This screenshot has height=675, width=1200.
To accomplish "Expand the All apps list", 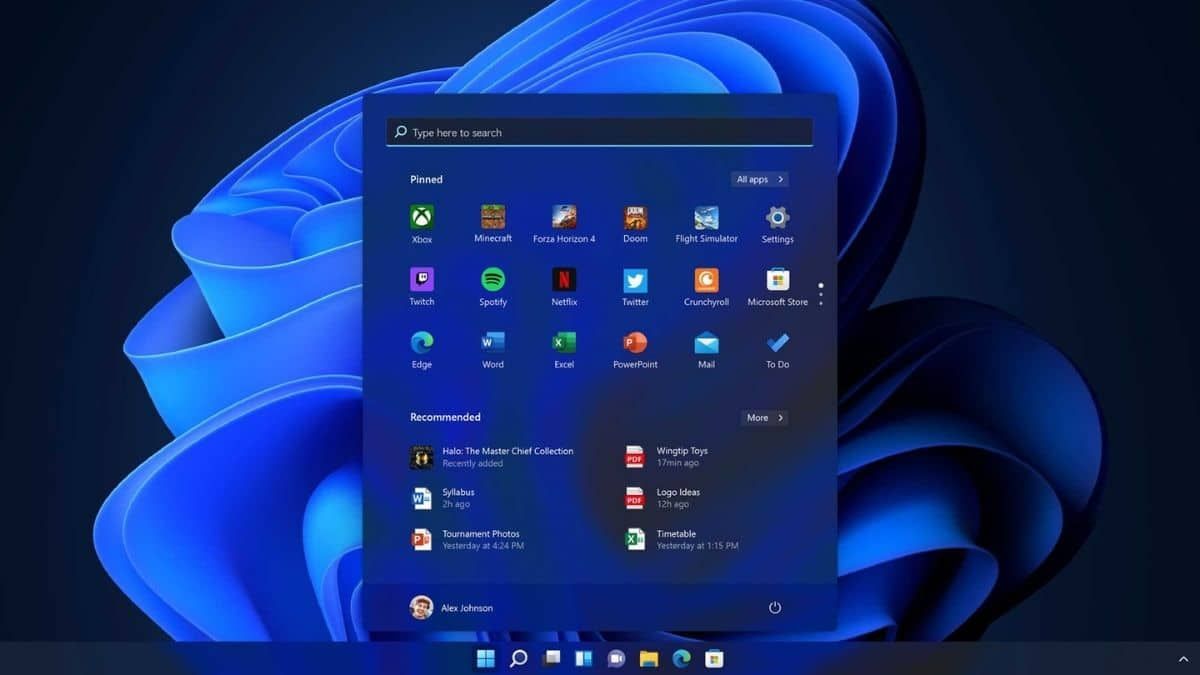I will tap(759, 179).
